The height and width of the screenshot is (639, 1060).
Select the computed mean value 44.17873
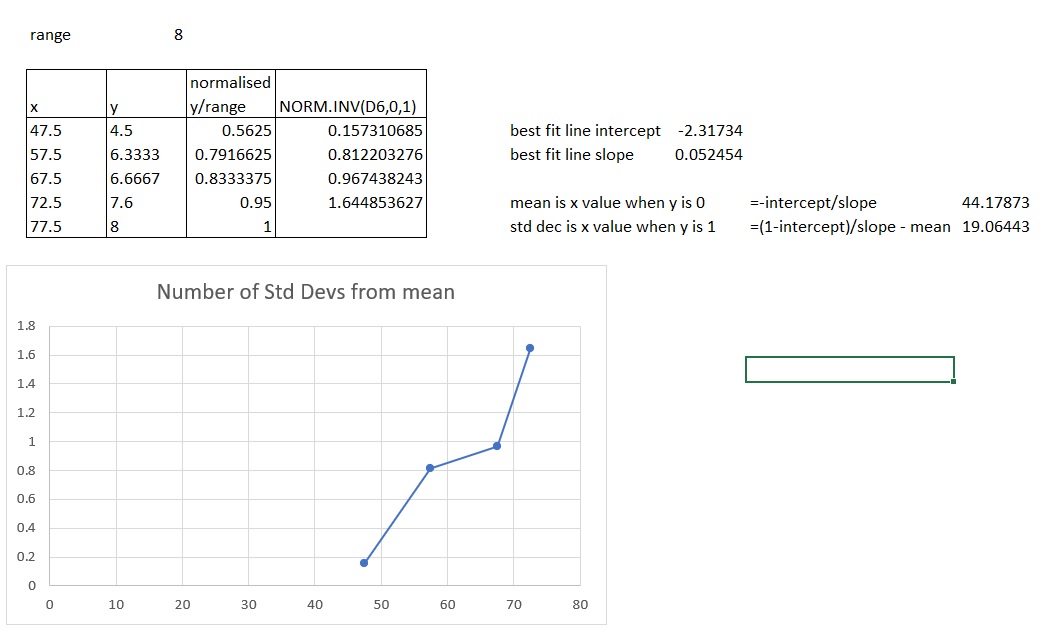tap(995, 202)
